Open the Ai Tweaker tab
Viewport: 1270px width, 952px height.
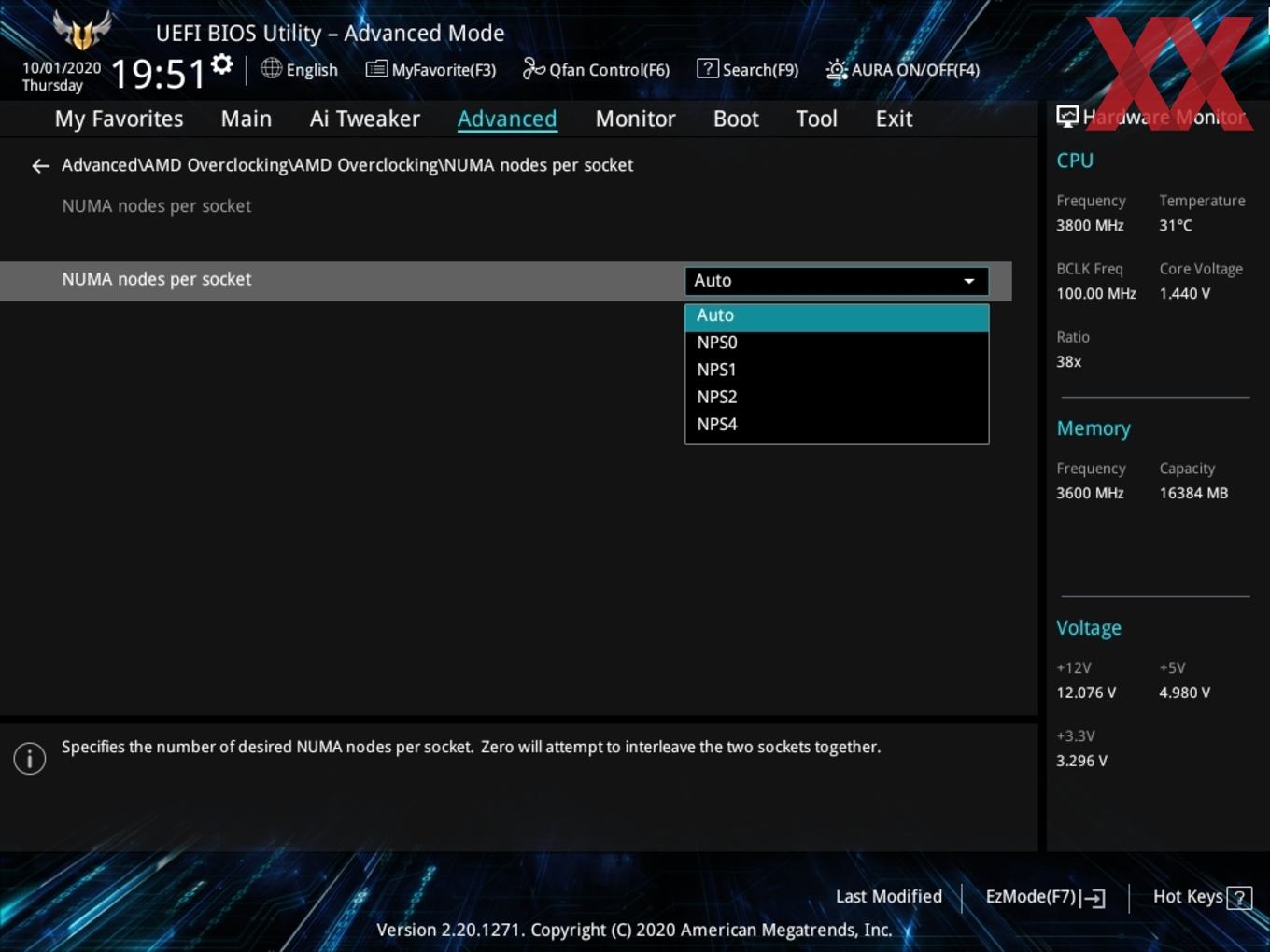[x=365, y=119]
